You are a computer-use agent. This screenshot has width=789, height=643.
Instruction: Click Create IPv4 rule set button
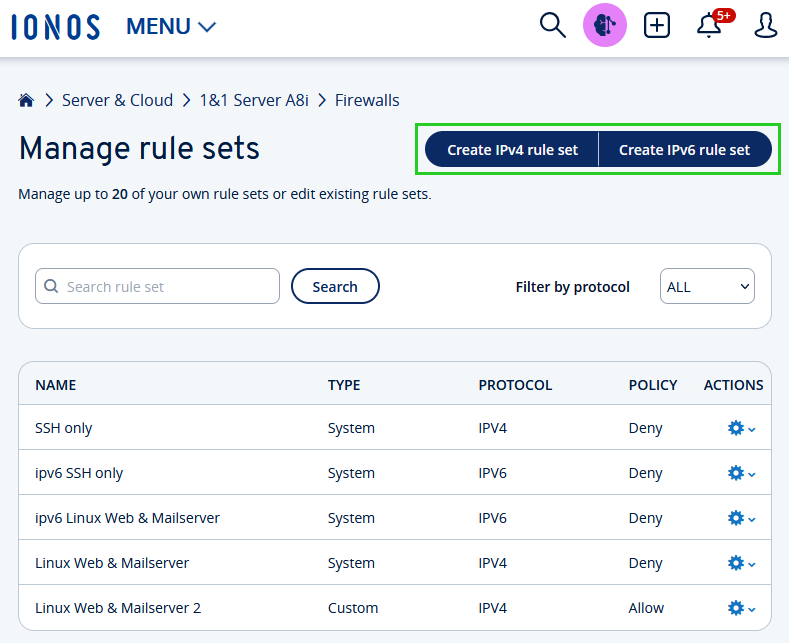tap(512, 150)
